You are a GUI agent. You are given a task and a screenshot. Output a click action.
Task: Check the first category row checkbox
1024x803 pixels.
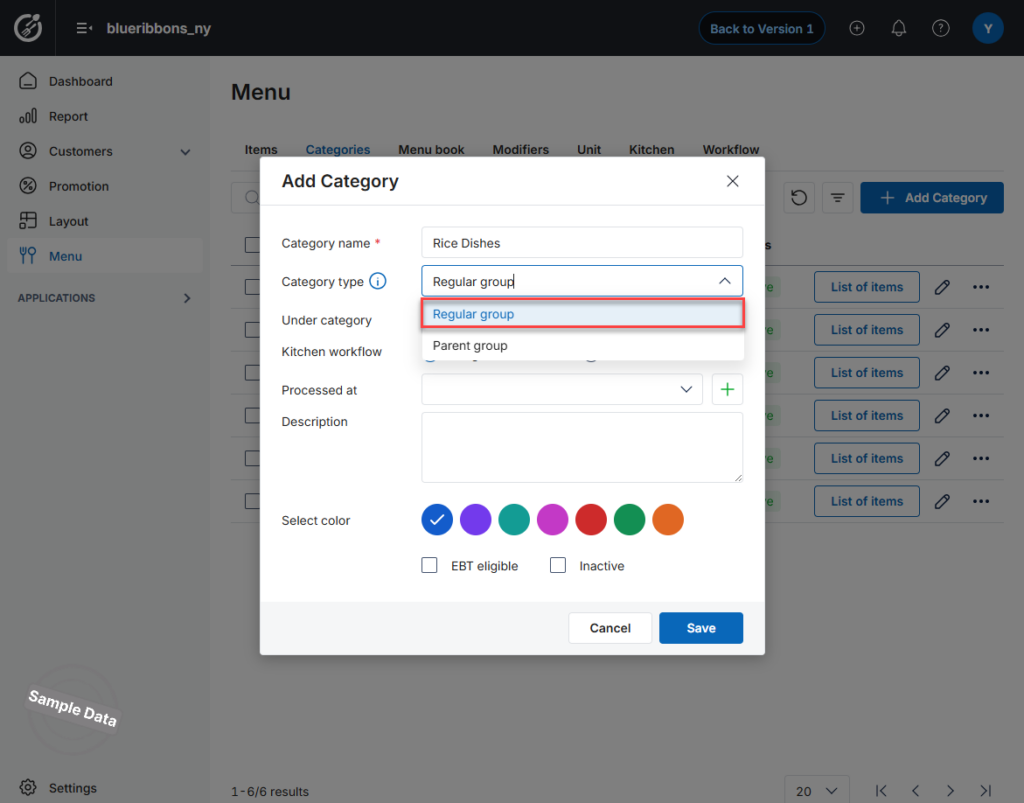252,287
